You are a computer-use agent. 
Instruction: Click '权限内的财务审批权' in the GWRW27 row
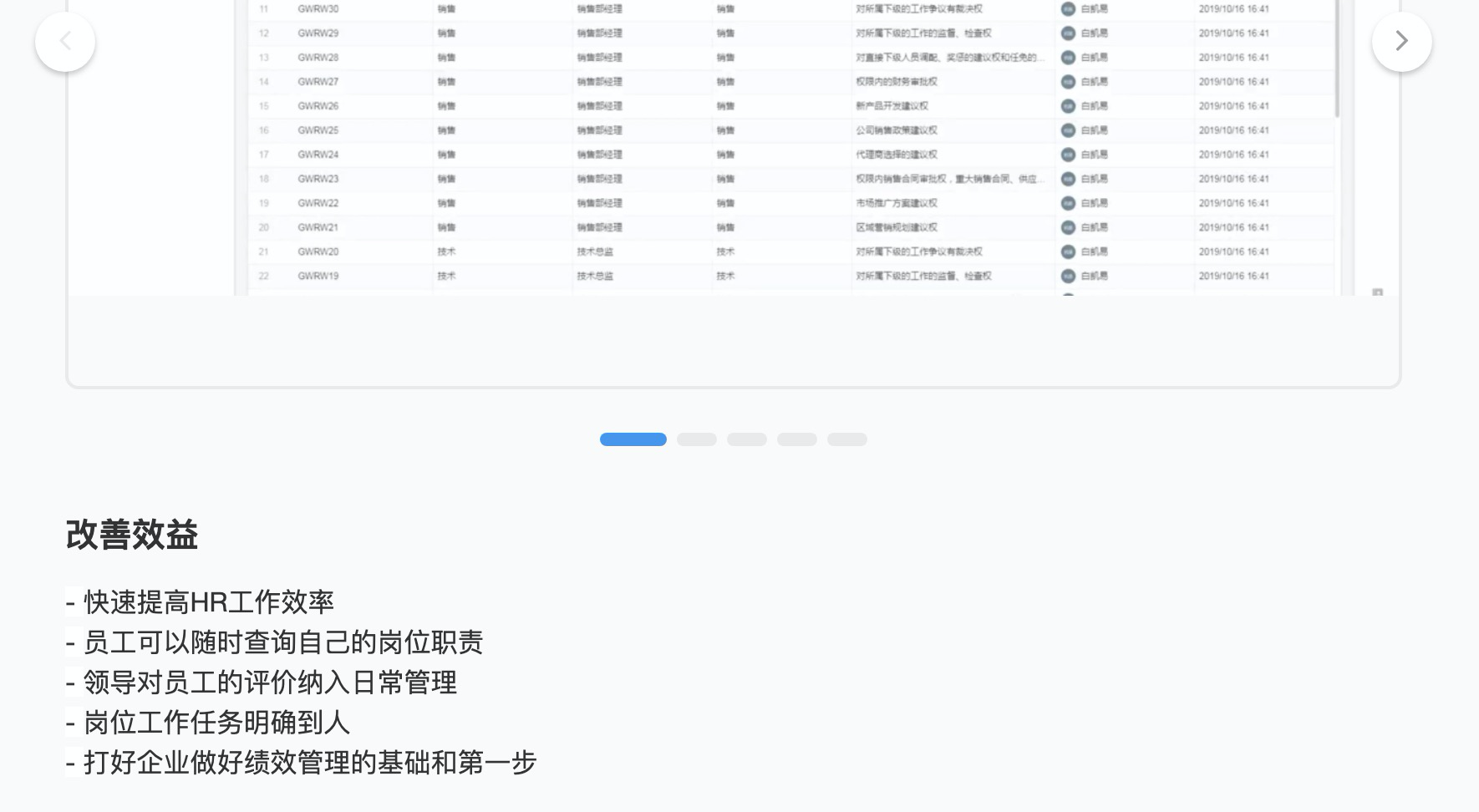[897, 82]
